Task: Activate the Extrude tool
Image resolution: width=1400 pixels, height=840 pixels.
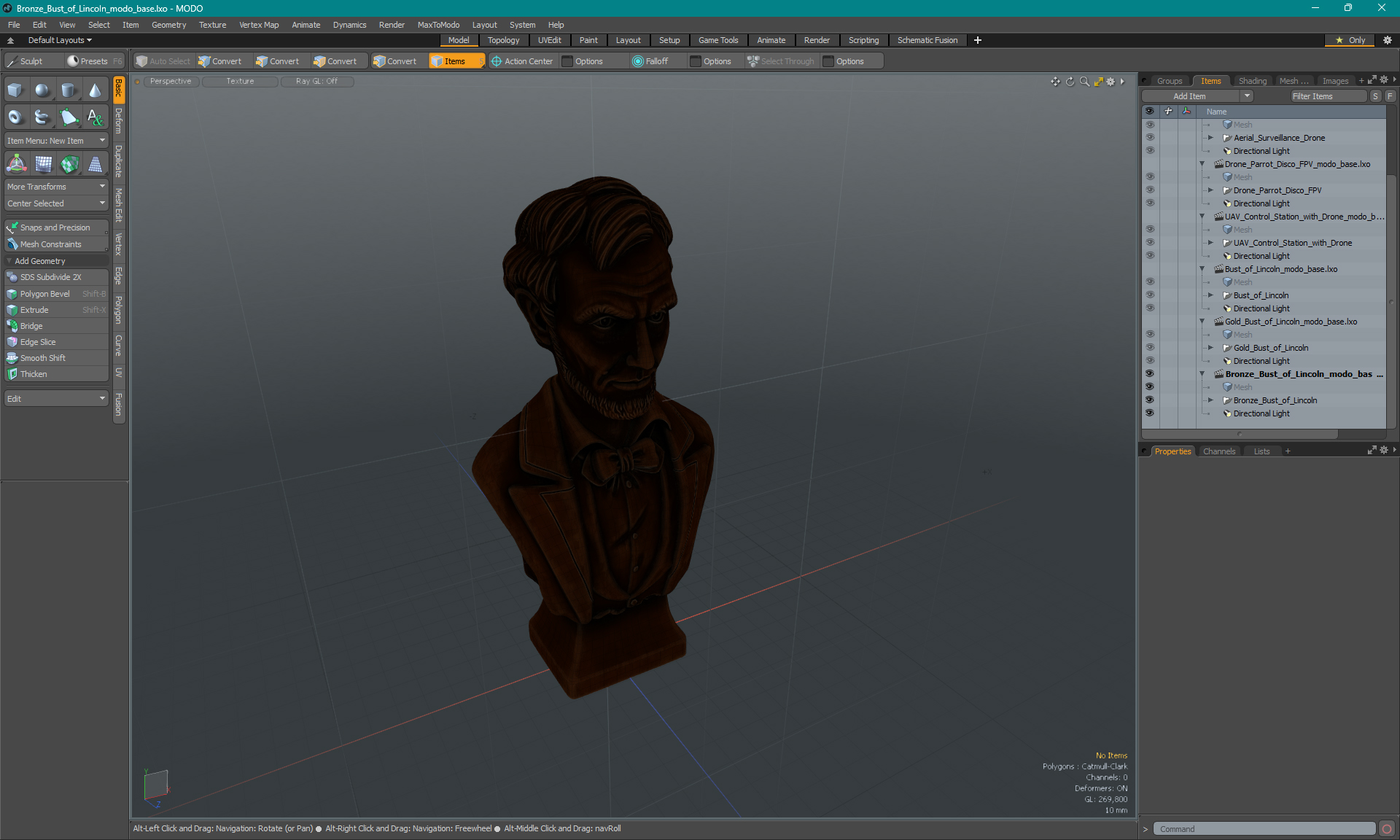Action: [56, 310]
